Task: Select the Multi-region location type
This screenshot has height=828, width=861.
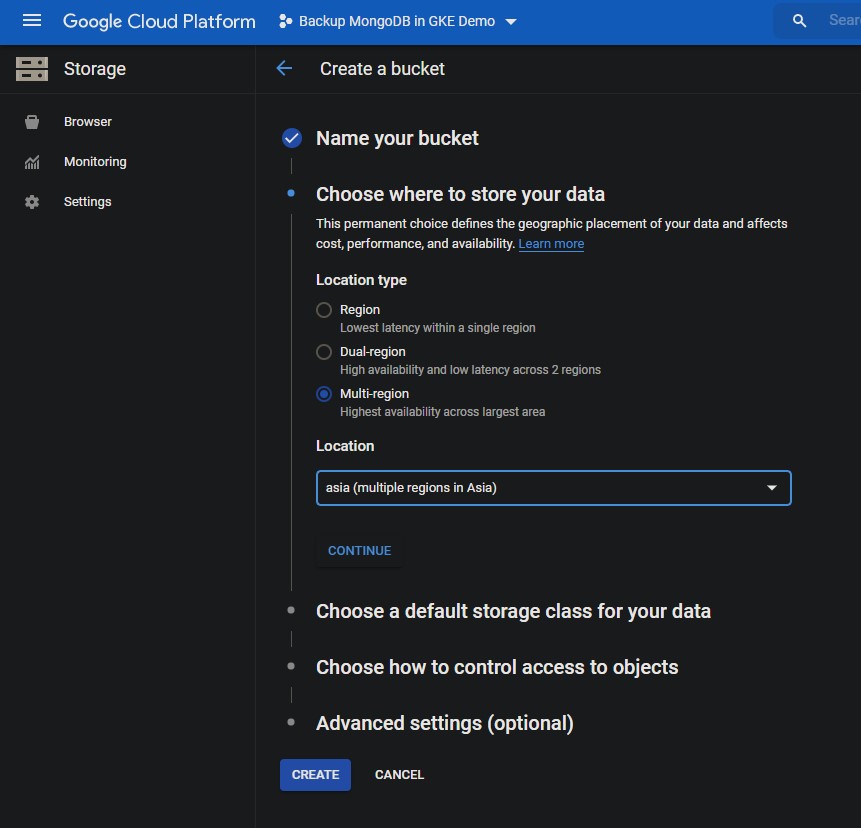Action: click(324, 394)
